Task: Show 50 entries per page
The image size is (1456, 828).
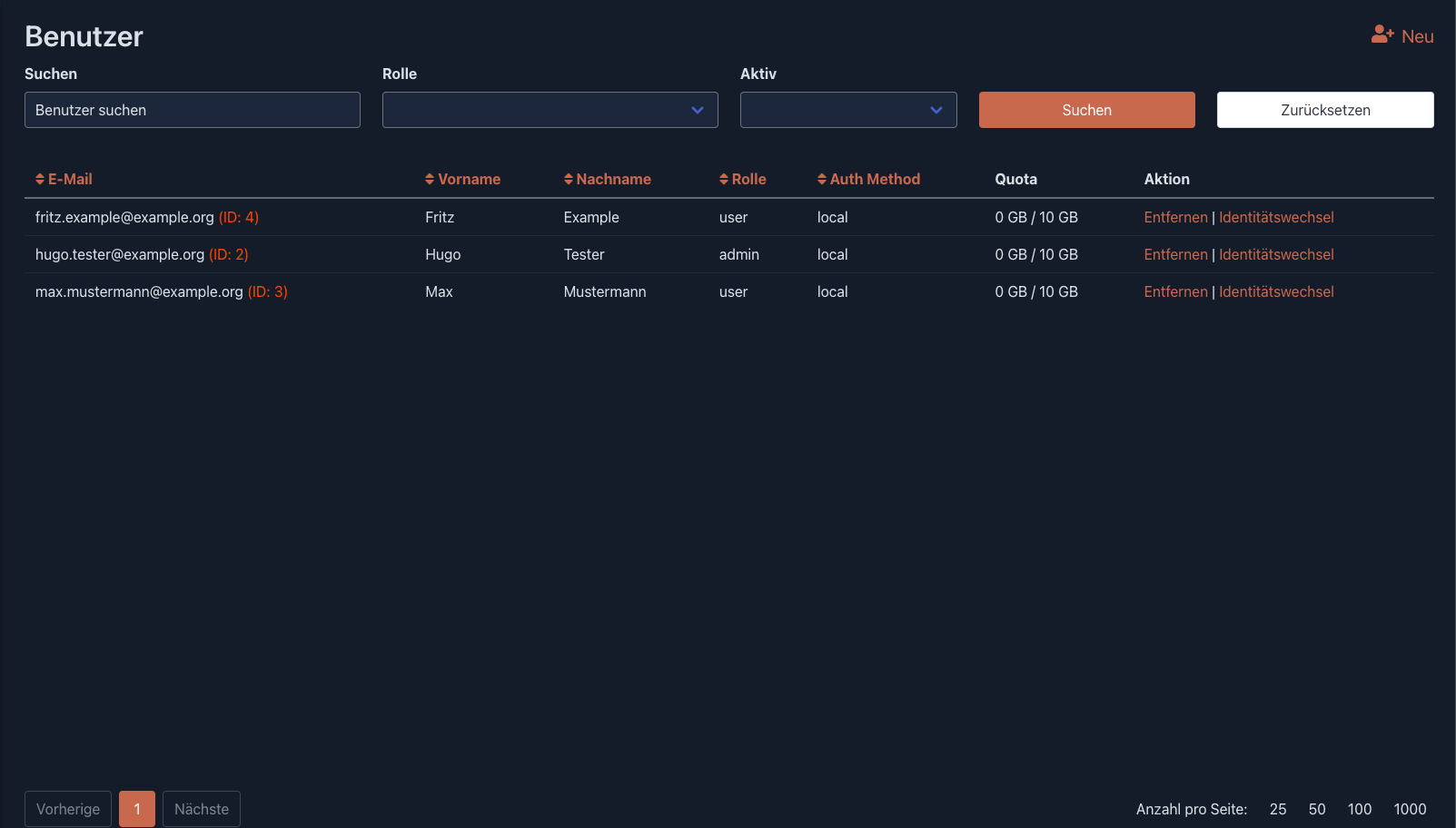Action: (1317, 809)
